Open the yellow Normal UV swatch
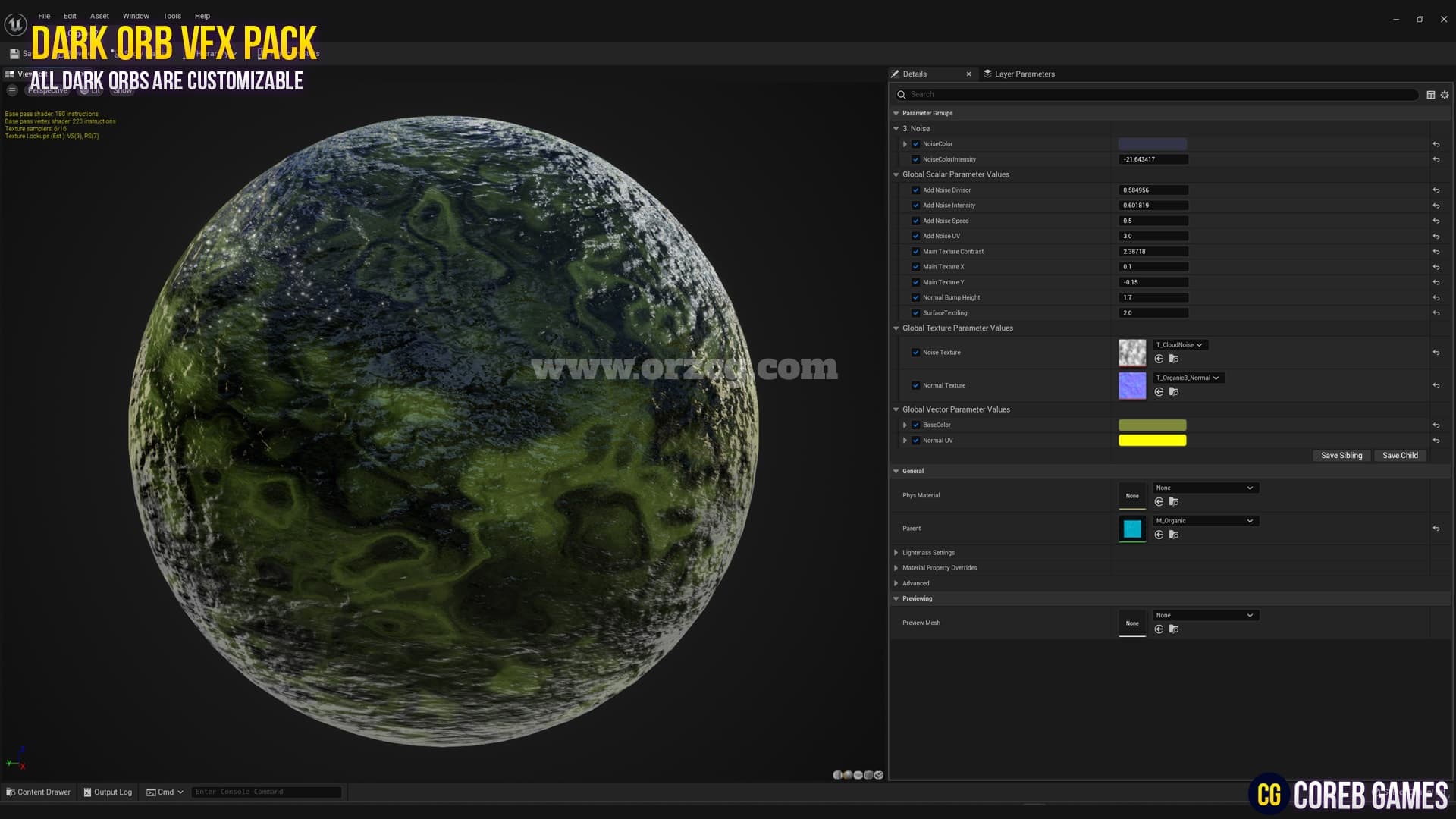Viewport: 1456px width, 819px height. (x=1152, y=441)
